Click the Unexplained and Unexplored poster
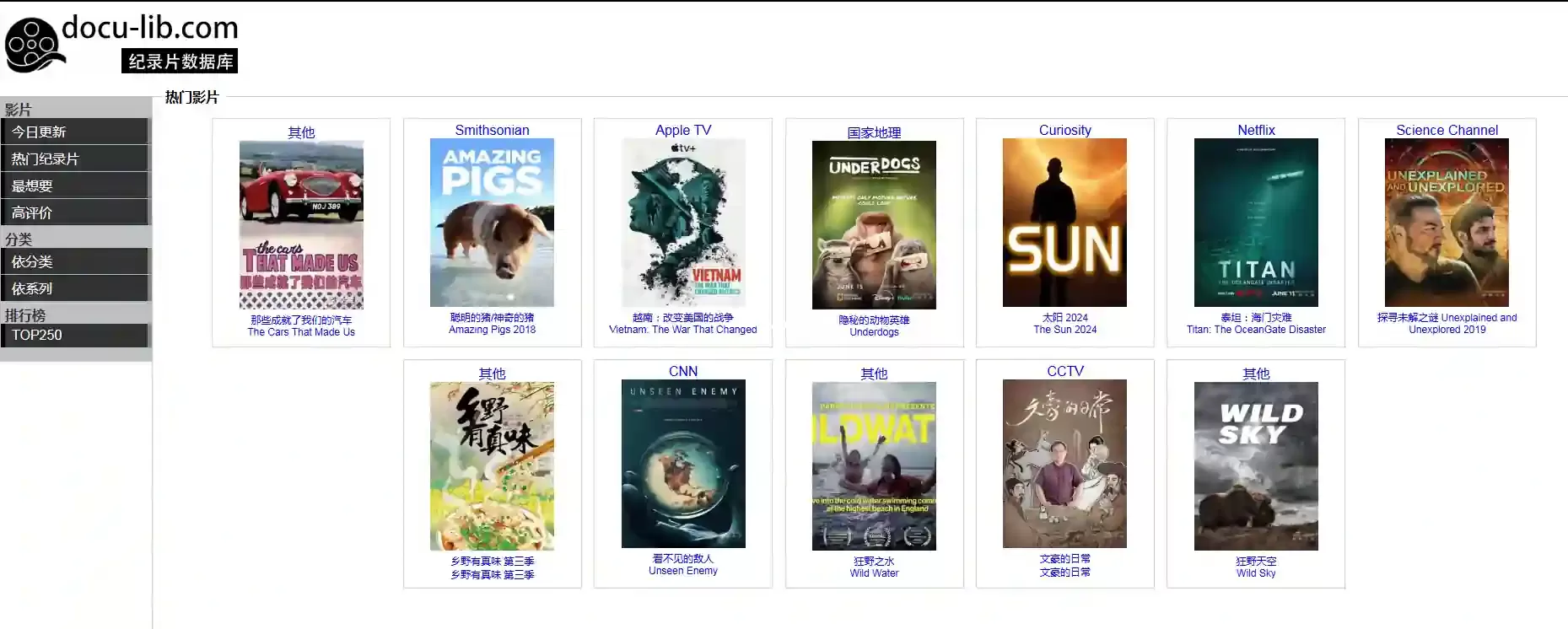 point(1447,223)
